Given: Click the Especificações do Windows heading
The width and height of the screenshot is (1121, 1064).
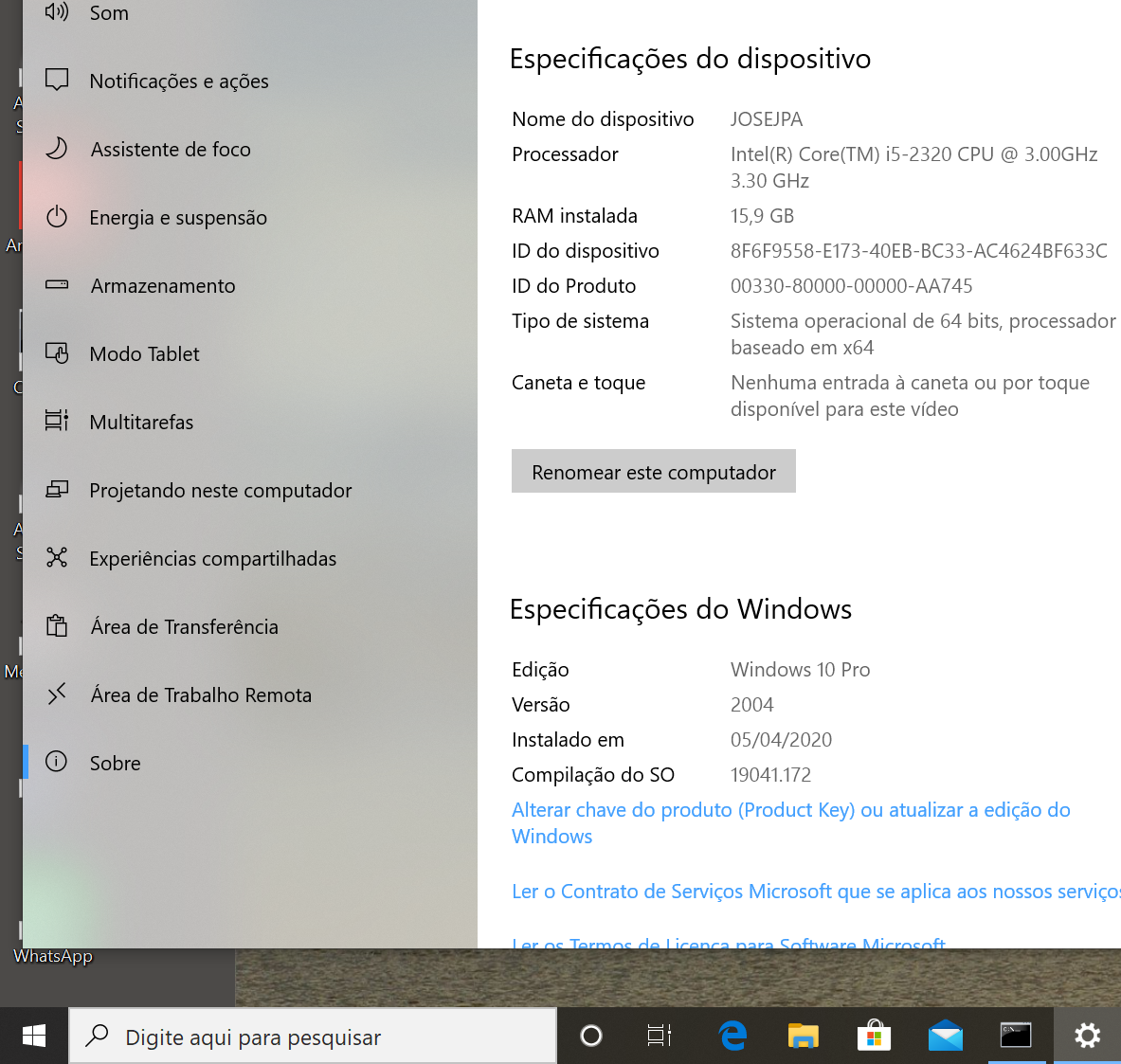Looking at the screenshot, I should click(680, 609).
